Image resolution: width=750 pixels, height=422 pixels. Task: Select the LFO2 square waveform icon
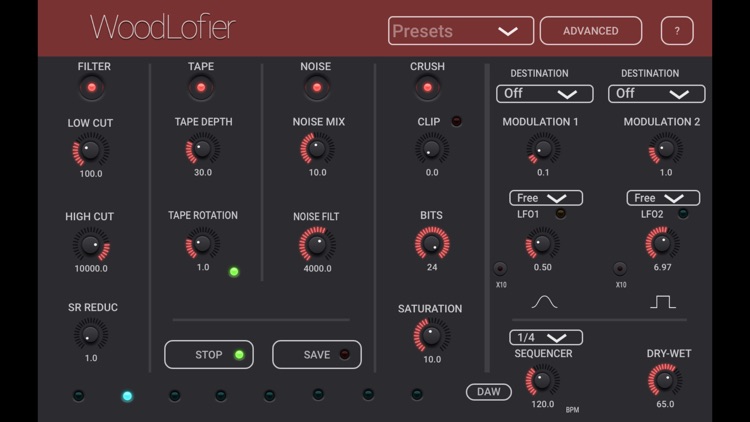[x=663, y=302]
